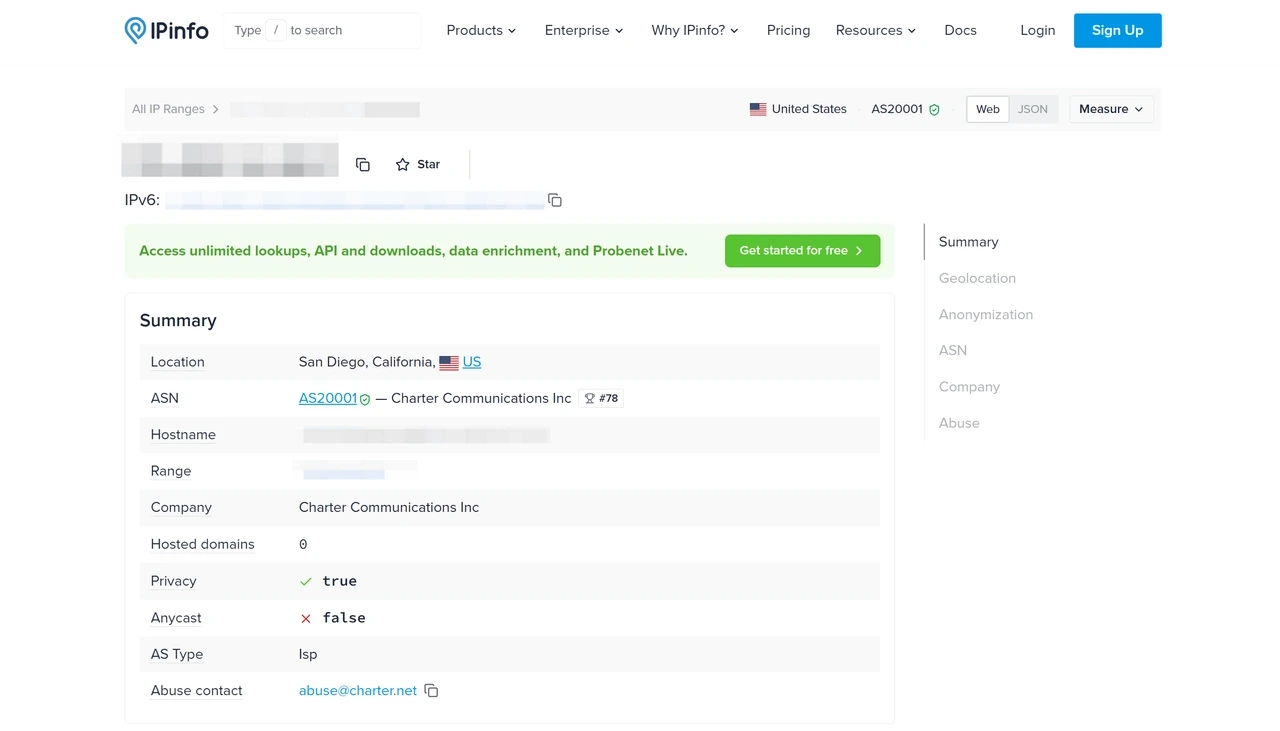The image size is (1280, 731).
Task: Click the abuse@charter.net email link
Action: tap(358, 691)
